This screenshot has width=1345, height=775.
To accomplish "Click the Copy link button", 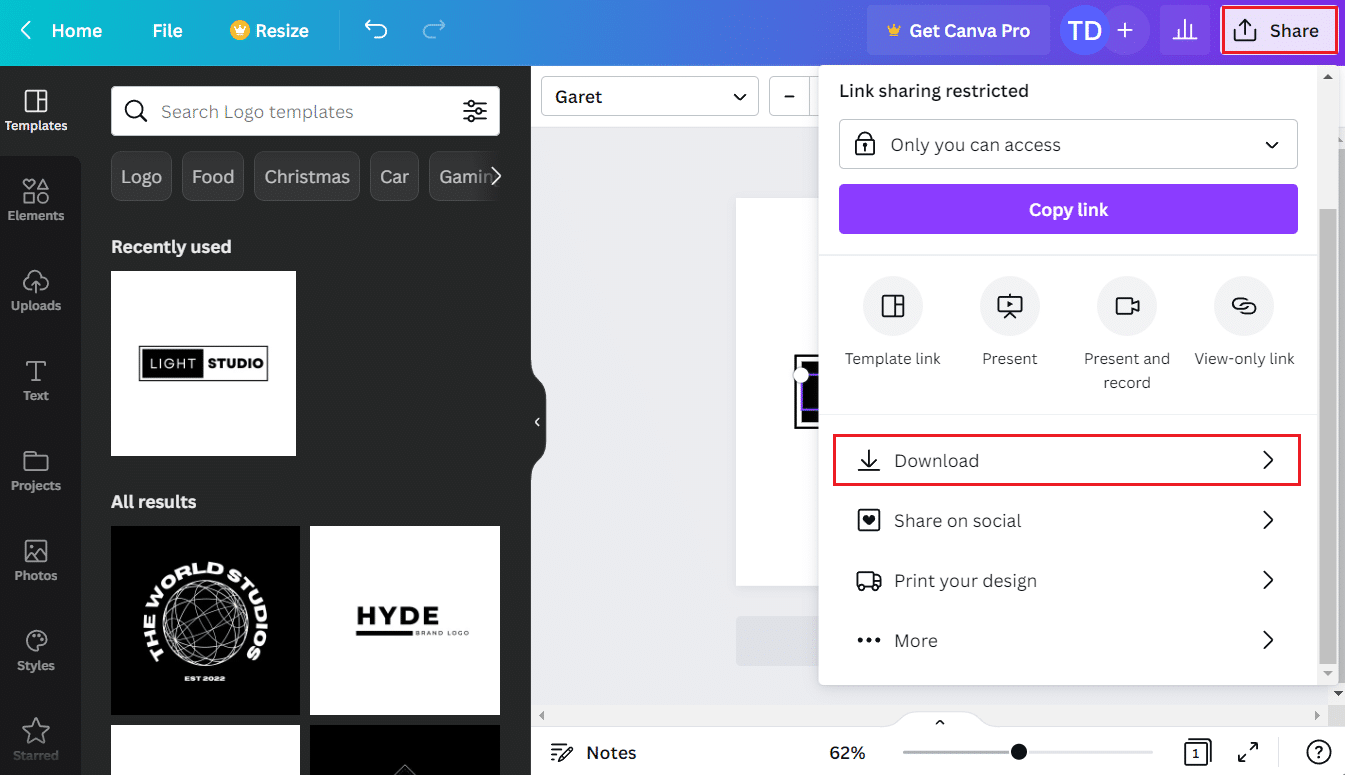I will click(1068, 209).
